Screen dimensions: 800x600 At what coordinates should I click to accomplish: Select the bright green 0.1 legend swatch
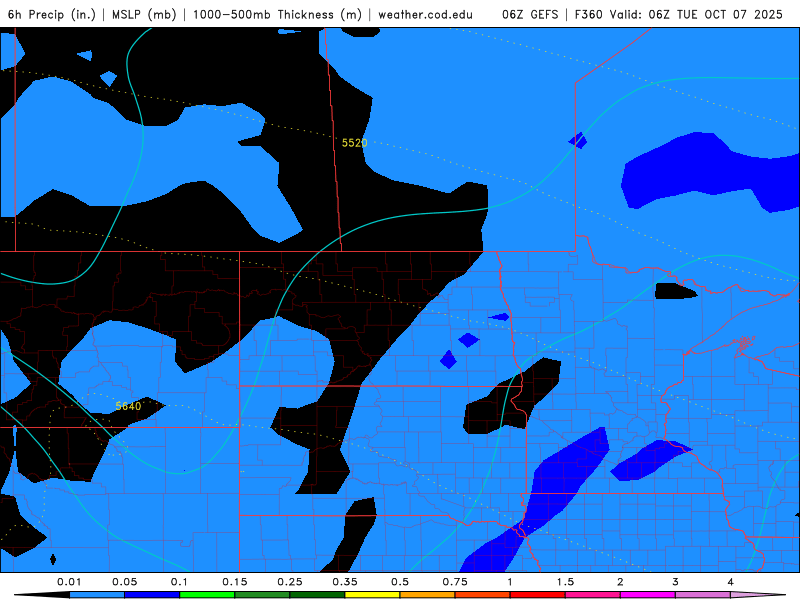[x=207, y=595]
